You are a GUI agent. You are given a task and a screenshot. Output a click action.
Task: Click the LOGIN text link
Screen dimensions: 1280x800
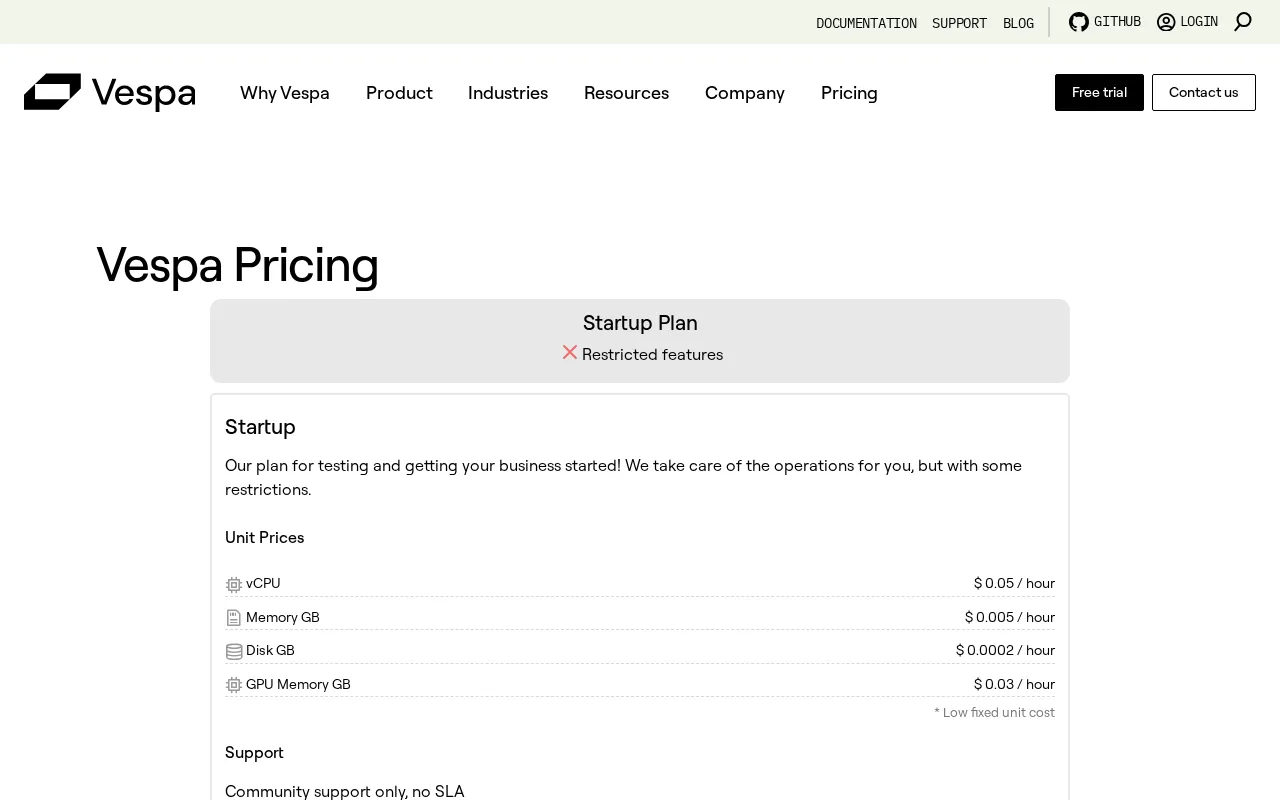pyautogui.click(x=1199, y=21)
